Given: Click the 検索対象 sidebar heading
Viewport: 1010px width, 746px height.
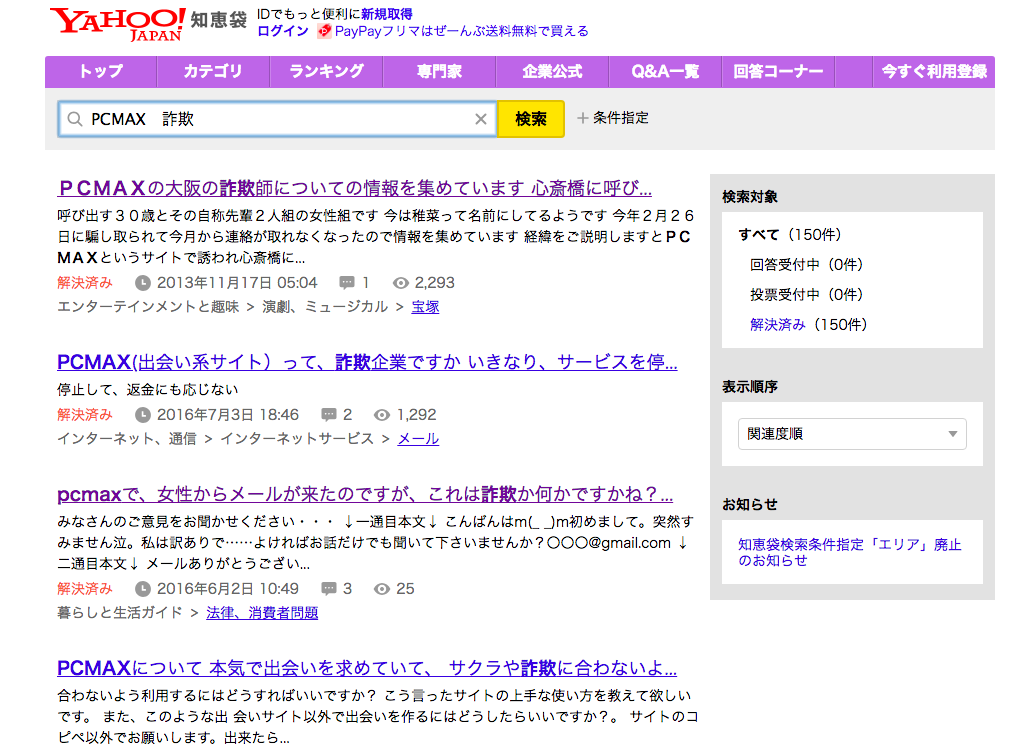Looking at the screenshot, I should (750, 196).
